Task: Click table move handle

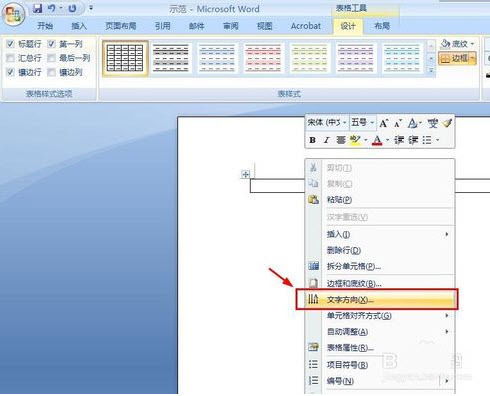Action: pos(245,174)
